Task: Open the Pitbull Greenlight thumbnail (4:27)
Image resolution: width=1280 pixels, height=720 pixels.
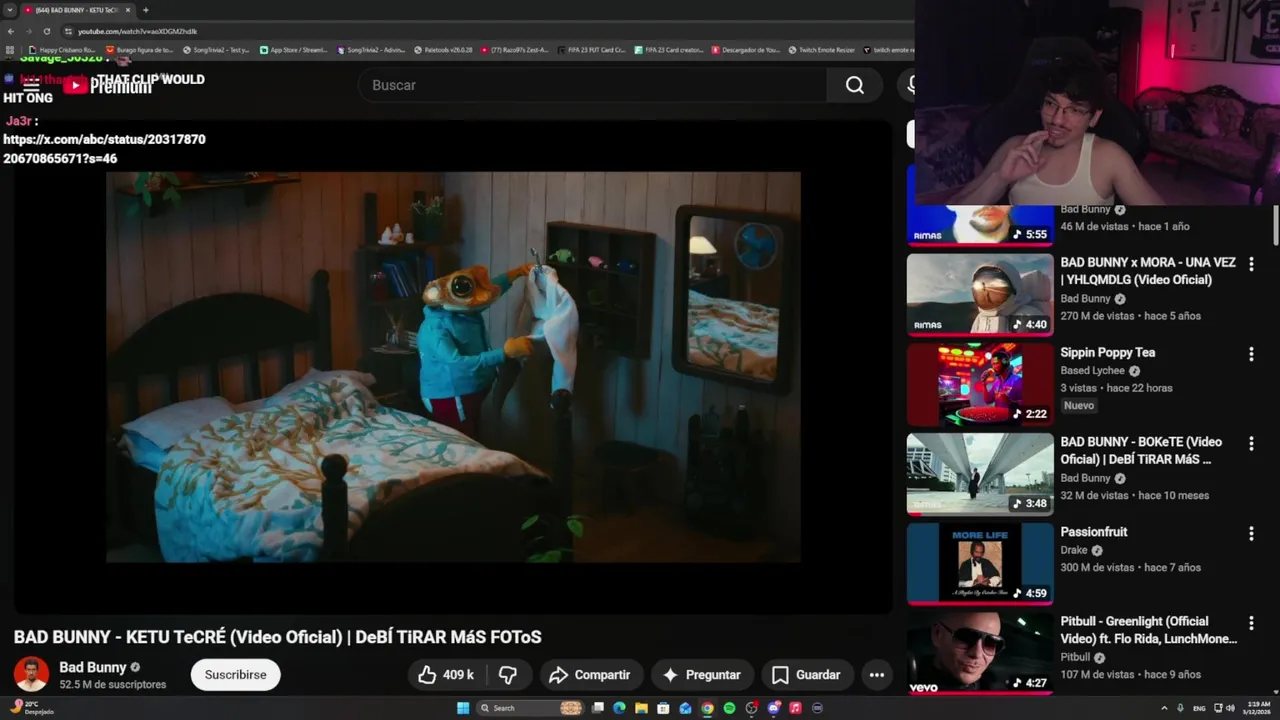Action: [980, 654]
